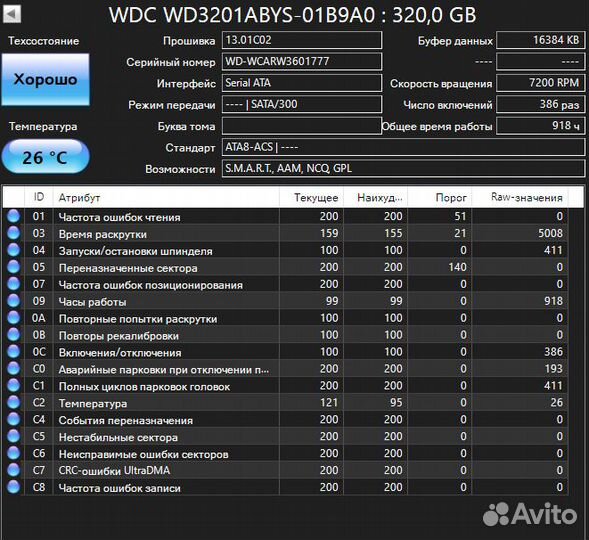Select the Частота ошибок записи text
The image size is (589, 540).
click(119, 488)
